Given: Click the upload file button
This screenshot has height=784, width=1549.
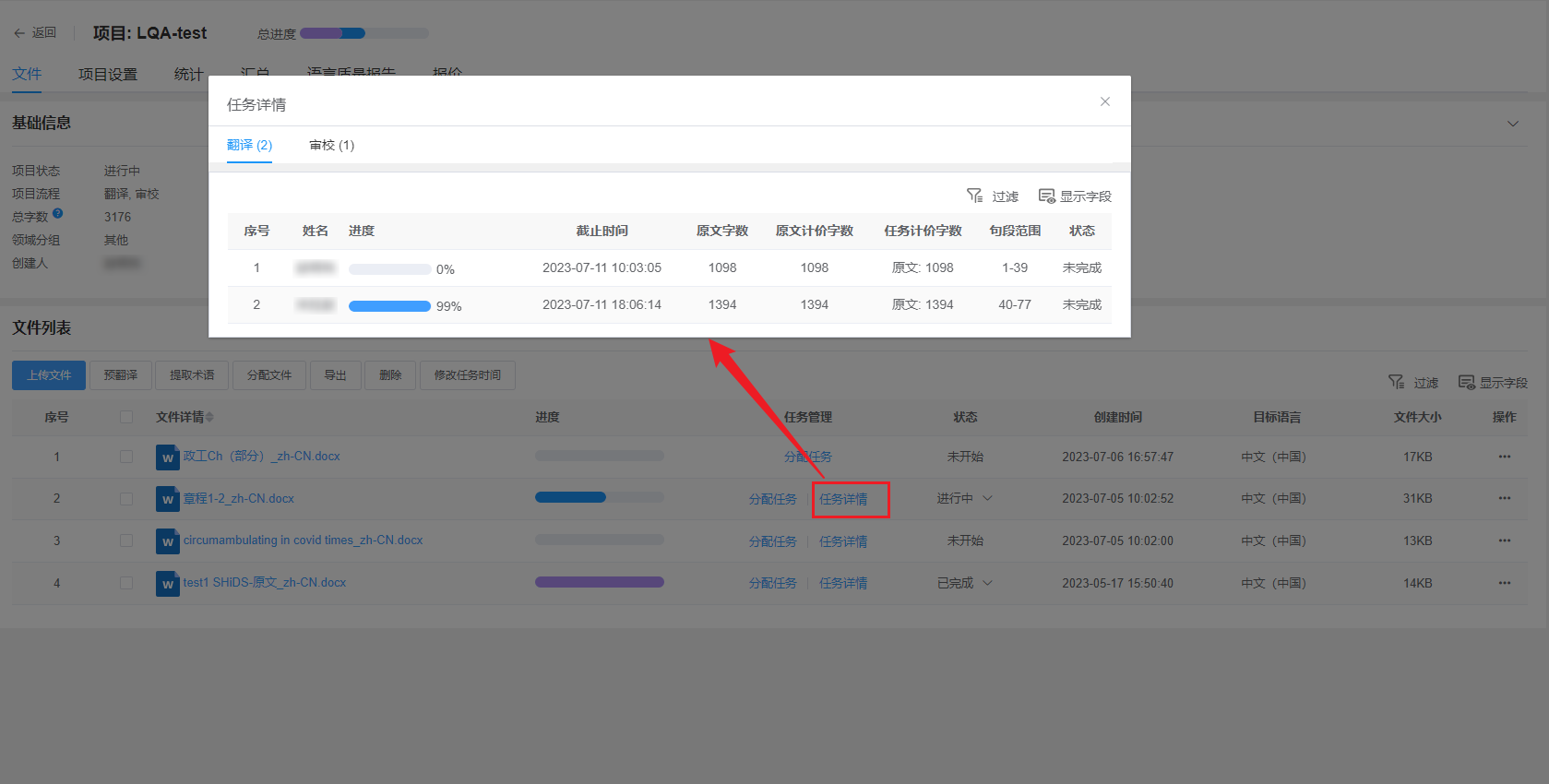Looking at the screenshot, I should pyautogui.click(x=49, y=375).
